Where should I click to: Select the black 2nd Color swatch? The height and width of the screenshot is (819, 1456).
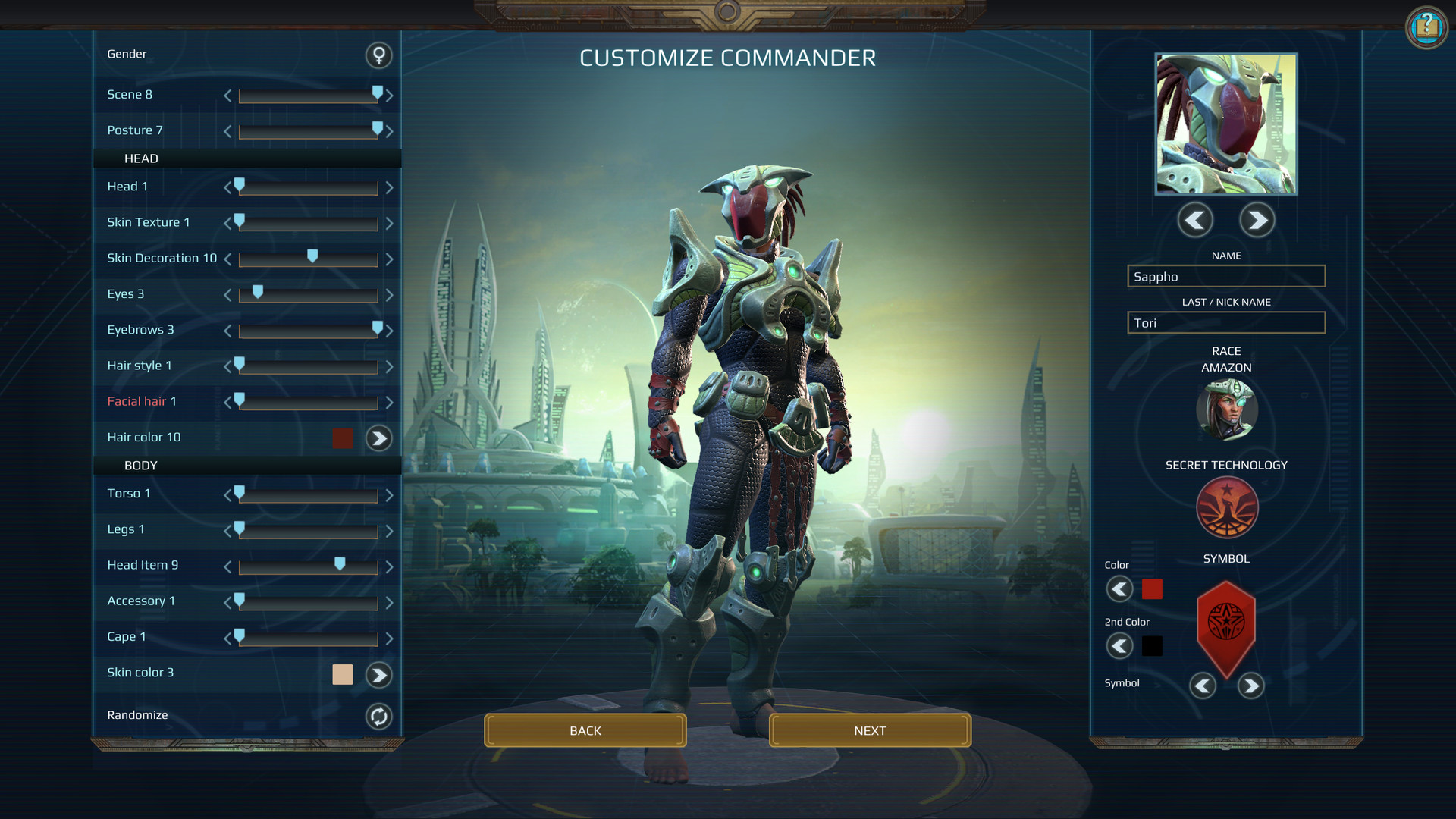pyautogui.click(x=1153, y=644)
